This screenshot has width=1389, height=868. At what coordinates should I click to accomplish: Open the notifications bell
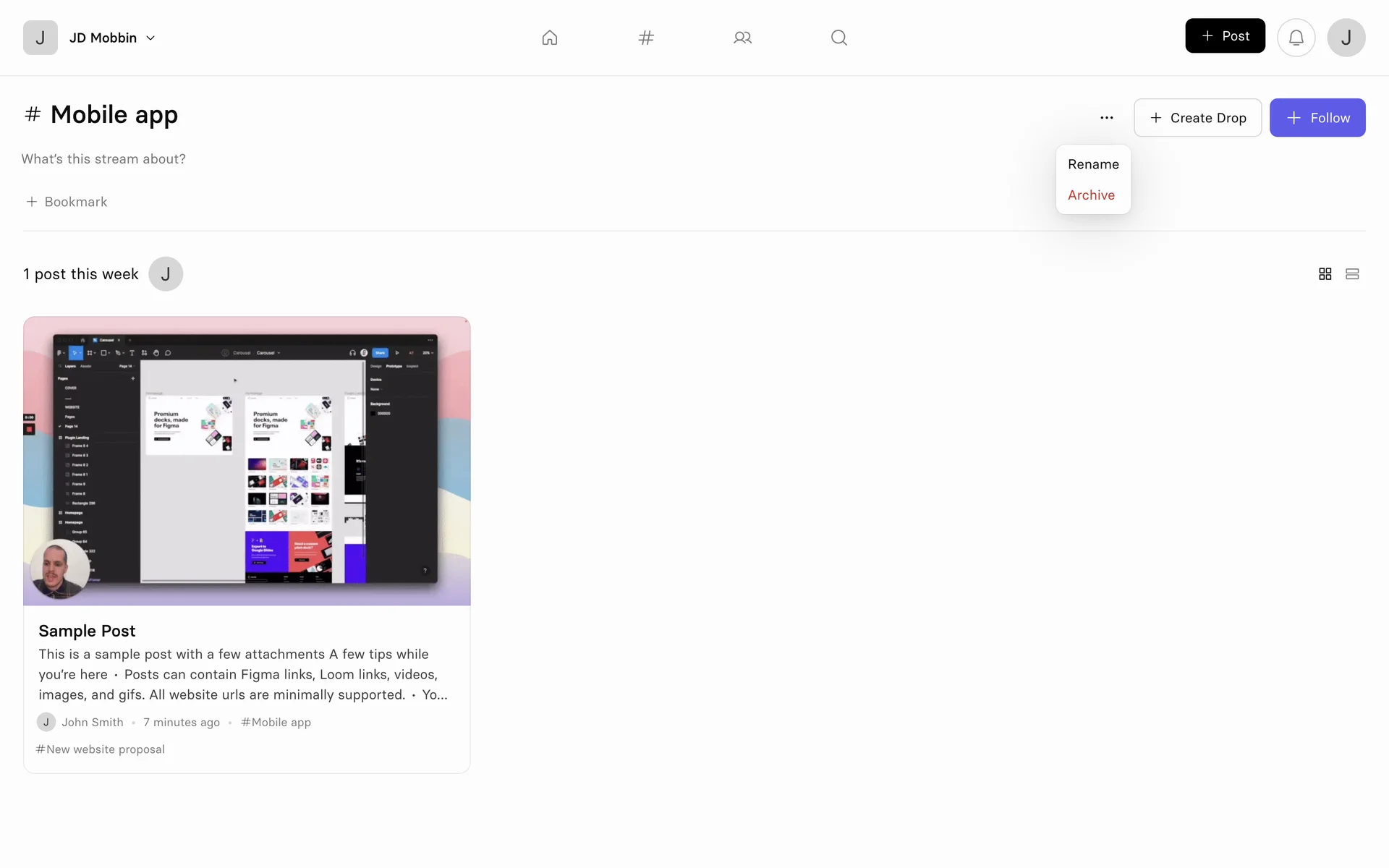pyautogui.click(x=1296, y=38)
